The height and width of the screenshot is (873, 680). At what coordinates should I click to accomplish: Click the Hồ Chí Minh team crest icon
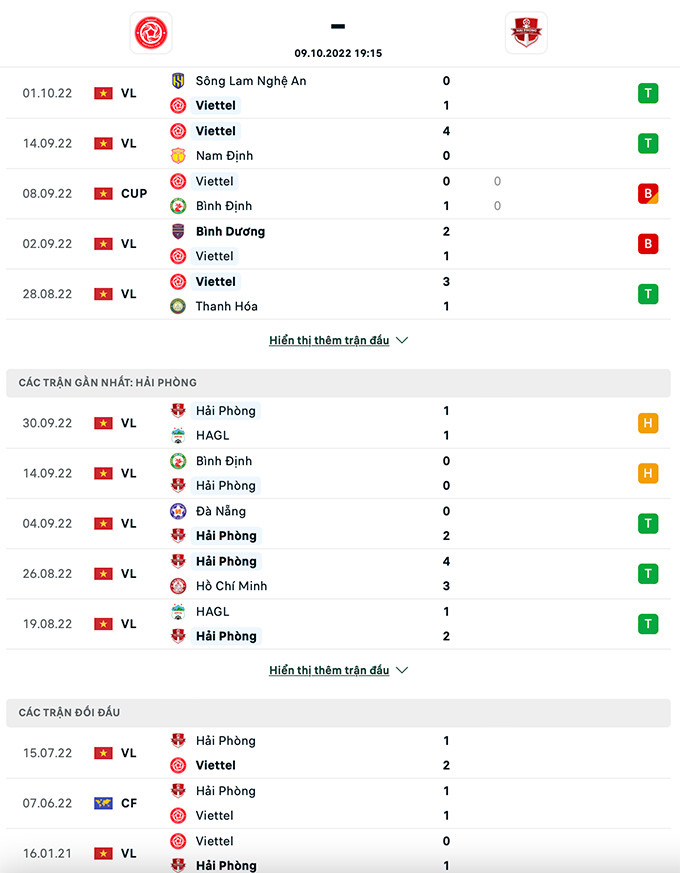178,586
